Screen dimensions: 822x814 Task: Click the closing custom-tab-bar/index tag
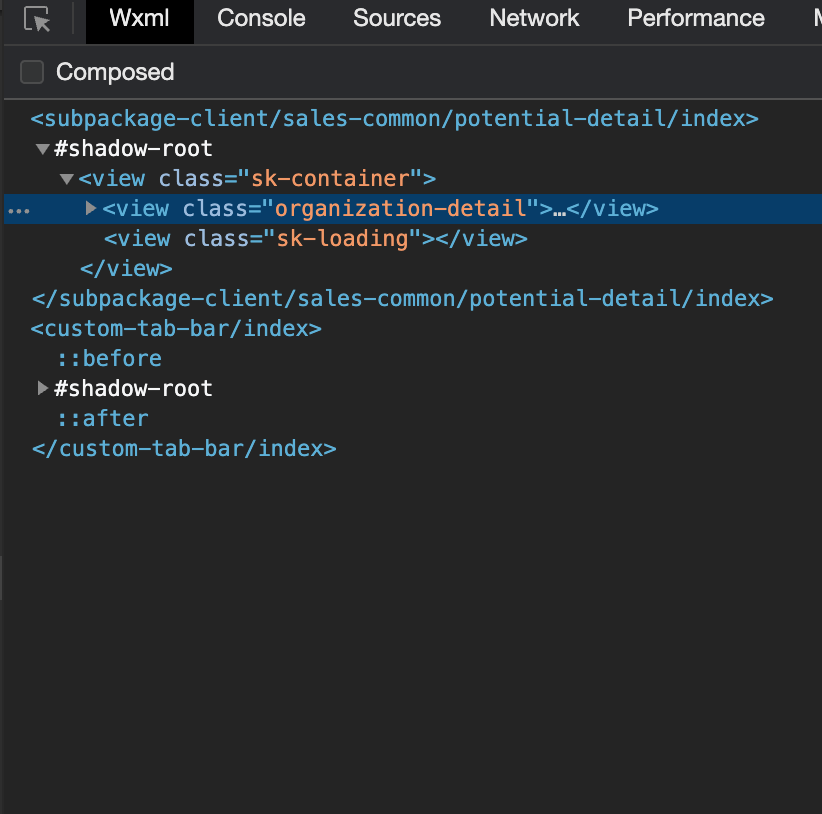coord(184,448)
